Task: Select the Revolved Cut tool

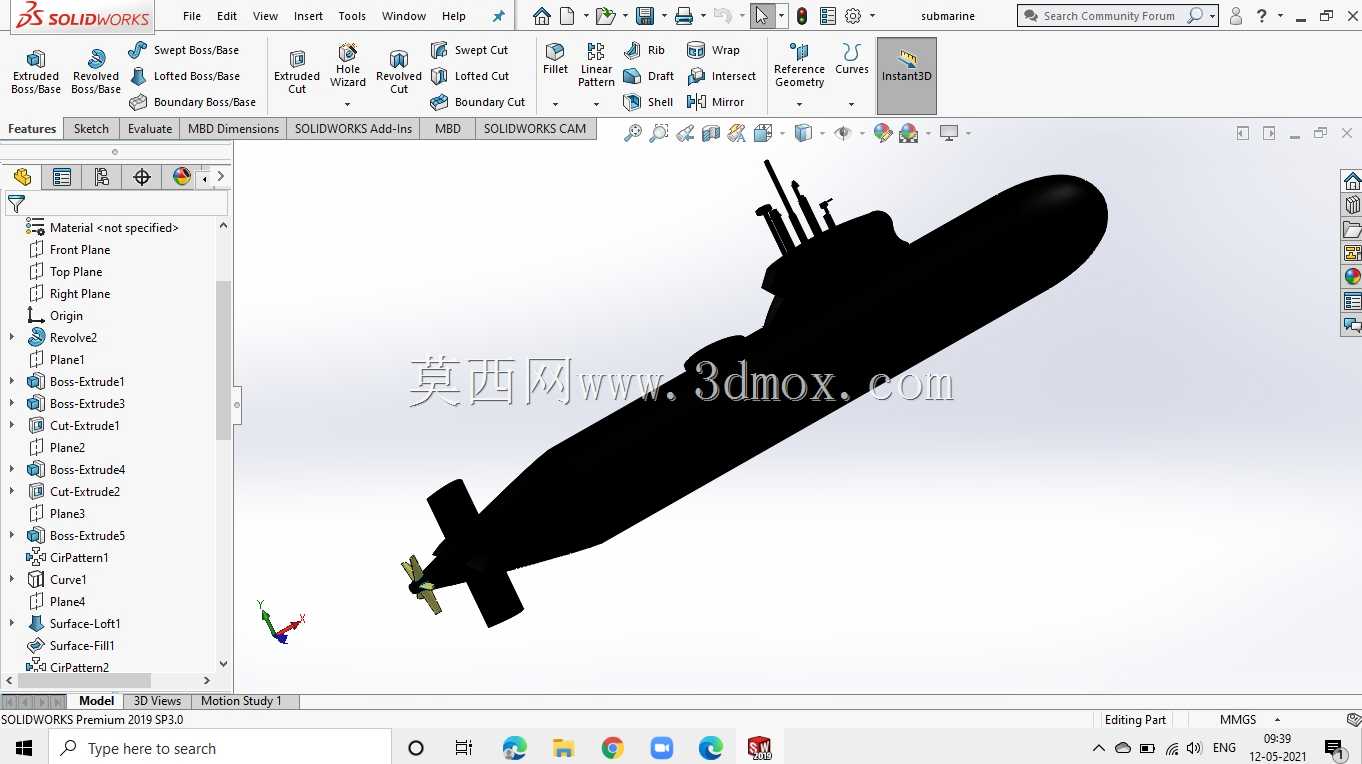Action: pyautogui.click(x=399, y=72)
